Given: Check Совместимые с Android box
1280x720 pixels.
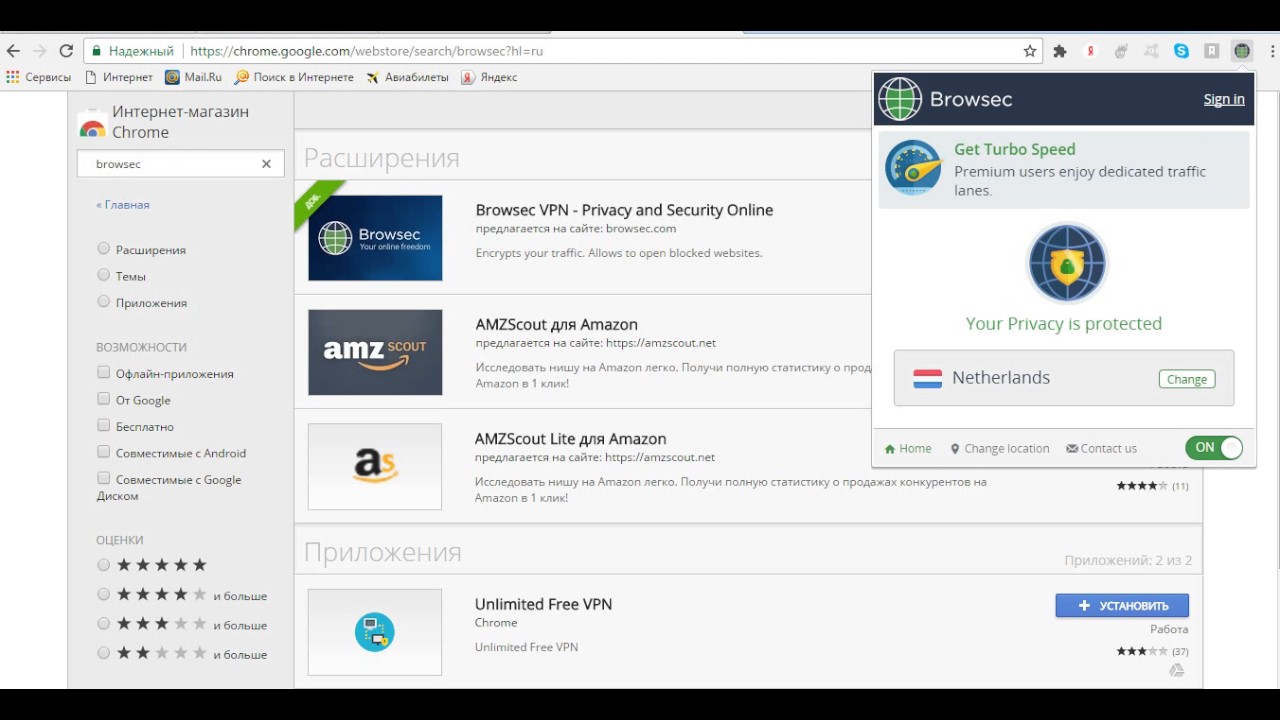Looking at the screenshot, I should click(103, 452).
